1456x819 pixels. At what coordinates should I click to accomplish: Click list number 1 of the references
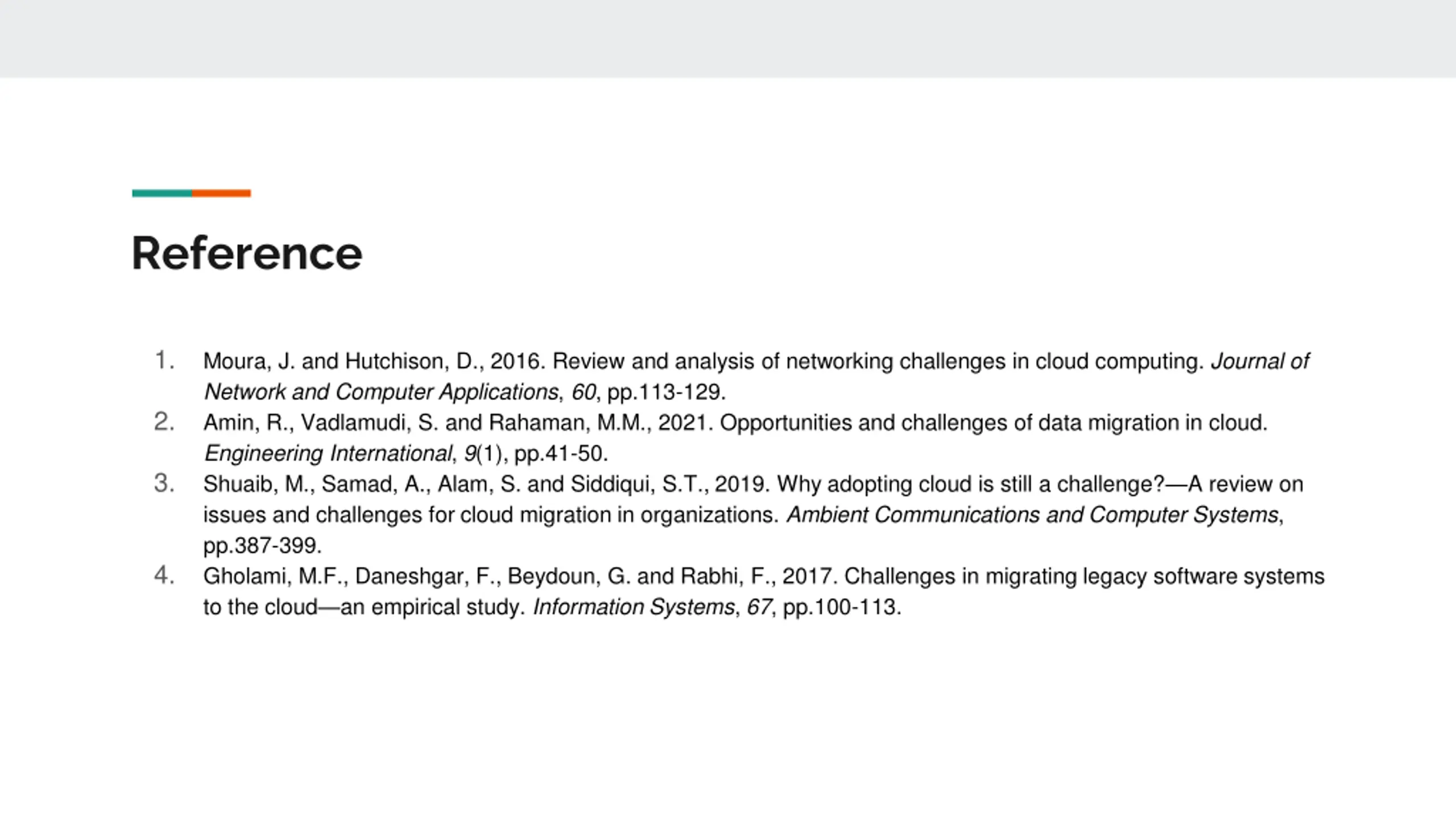tap(164, 361)
